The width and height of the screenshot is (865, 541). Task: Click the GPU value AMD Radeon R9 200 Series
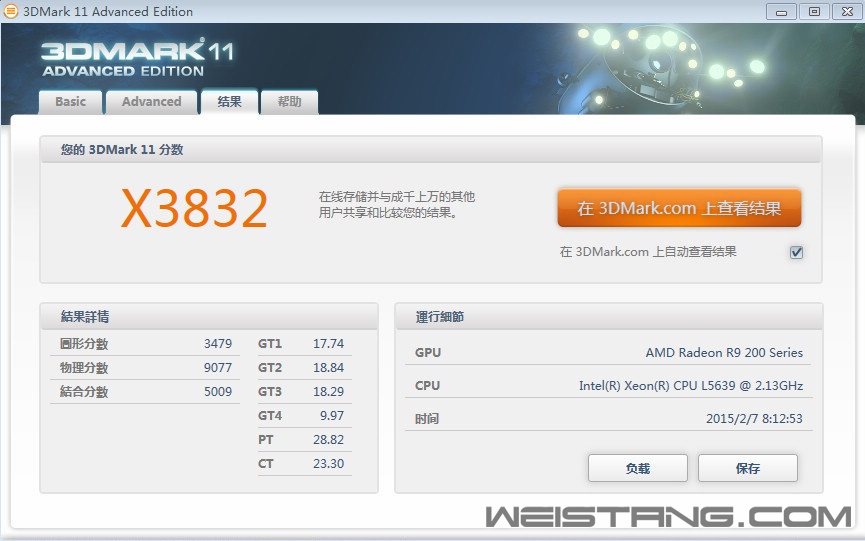tap(724, 352)
